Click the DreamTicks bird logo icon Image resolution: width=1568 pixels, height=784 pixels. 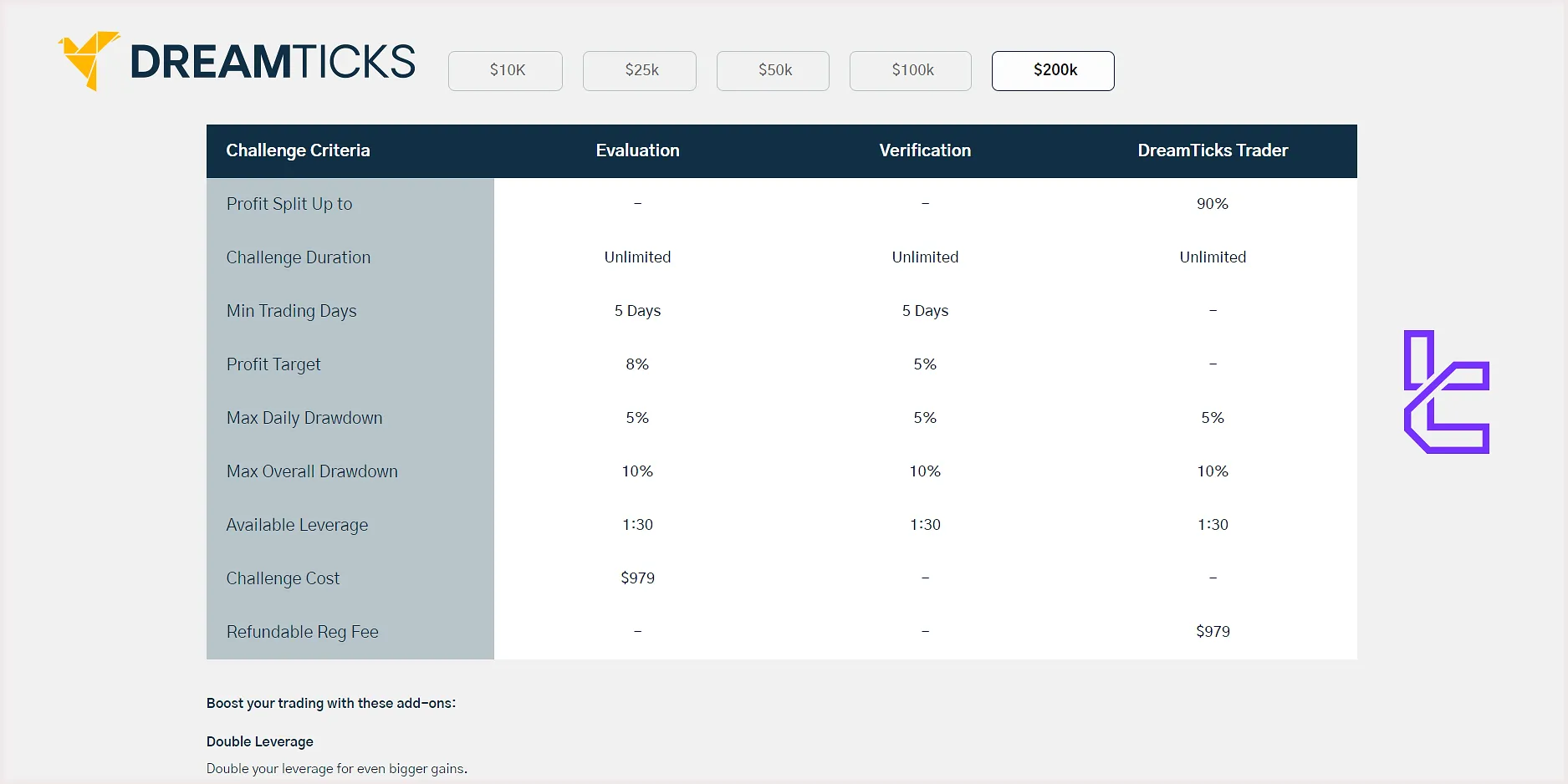point(89,60)
